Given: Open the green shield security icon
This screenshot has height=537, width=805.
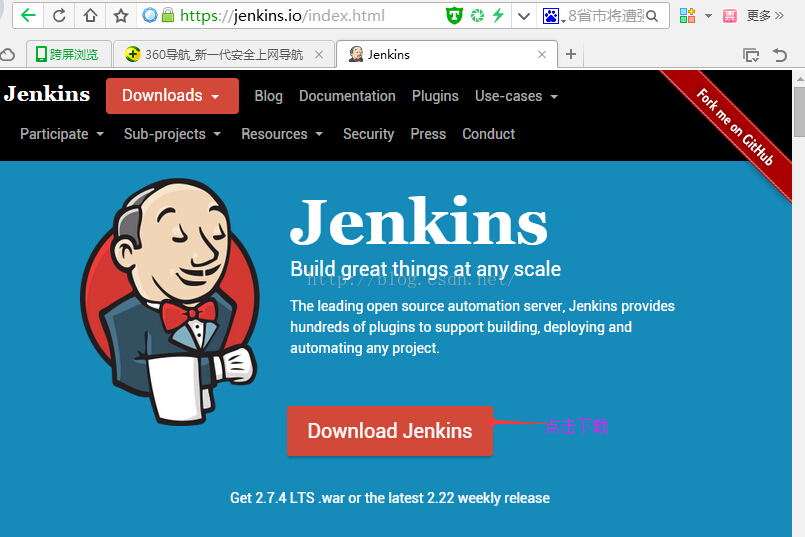Looking at the screenshot, I should click(454, 16).
